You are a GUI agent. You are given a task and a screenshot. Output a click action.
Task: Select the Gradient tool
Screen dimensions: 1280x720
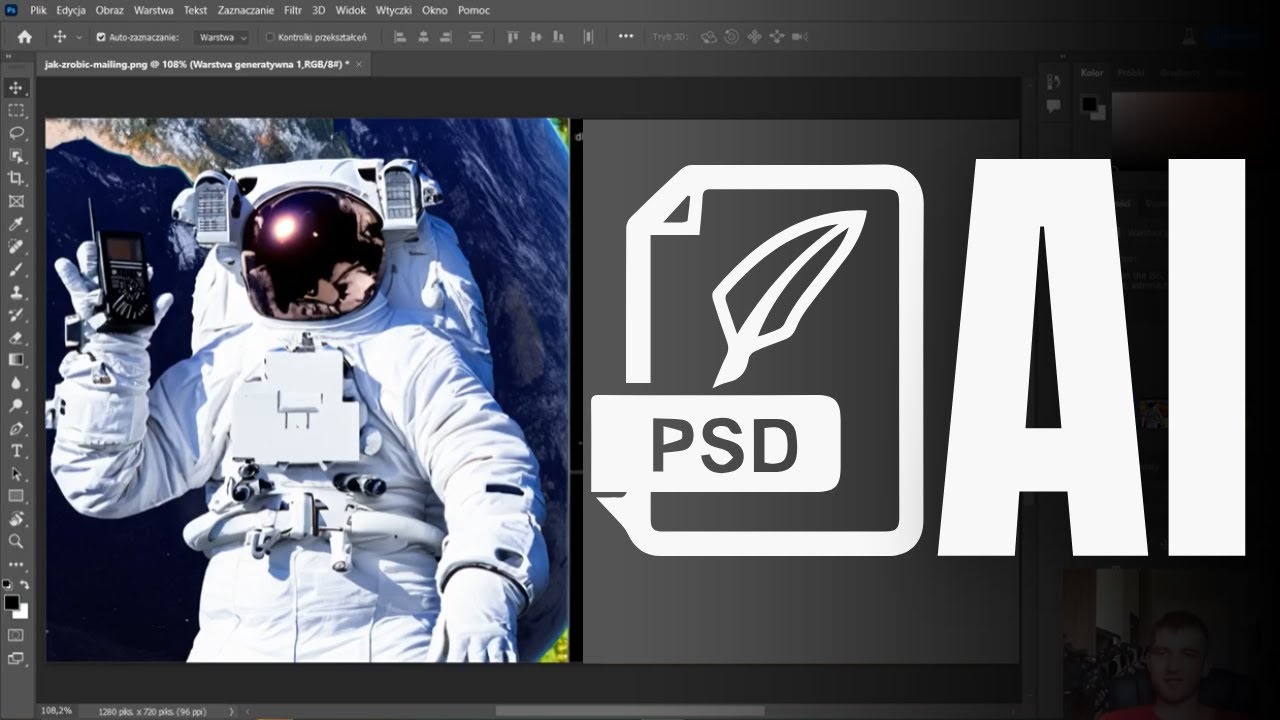[x=16, y=359]
